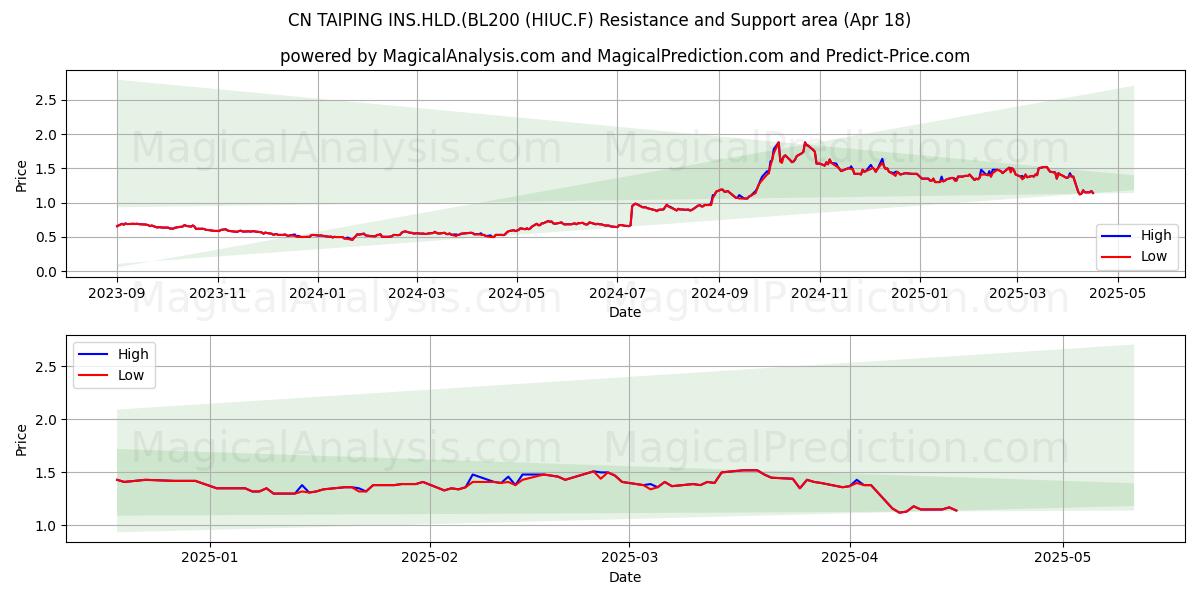Click the top chart x-axis label '2024-07'
The image size is (1200, 600).
pos(617,294)
